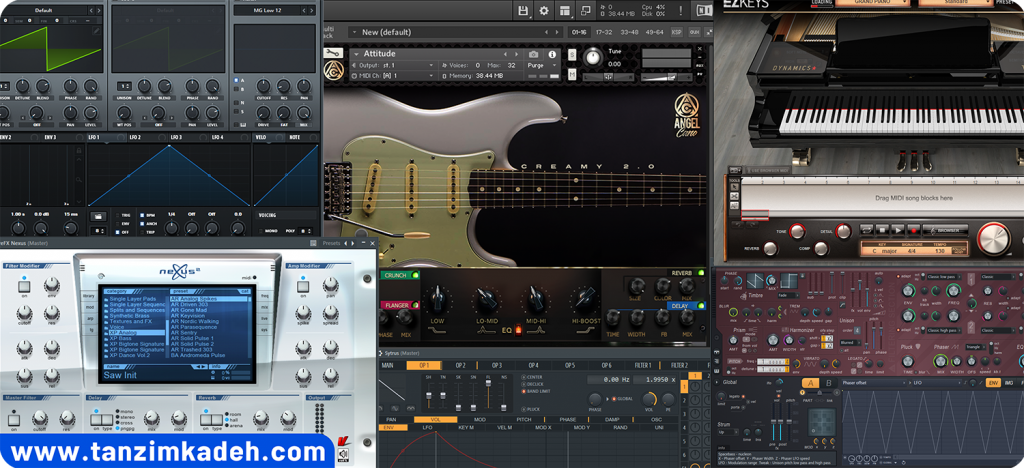The width and height of the screenshot is (1024, 468).
Task: Open the Attitude instrument dropdown arrow
Action: point(357,54)
